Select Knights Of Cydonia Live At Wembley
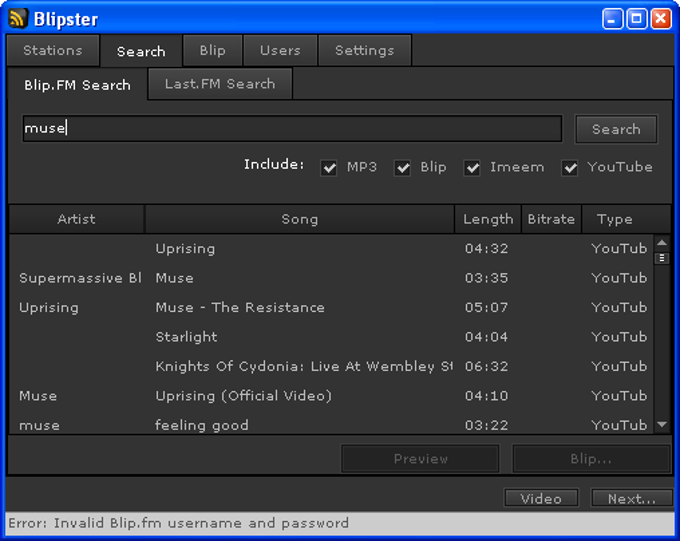This screenshot has width=680, height=541. pos(331,367)
